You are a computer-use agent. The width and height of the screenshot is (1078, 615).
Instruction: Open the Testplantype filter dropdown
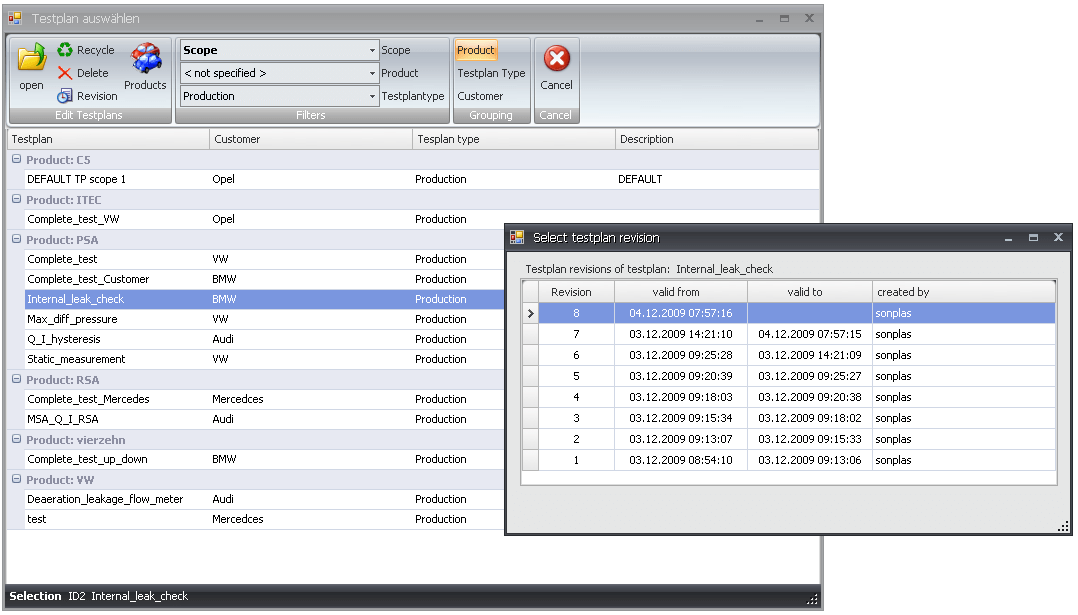(x=372, y=96)
